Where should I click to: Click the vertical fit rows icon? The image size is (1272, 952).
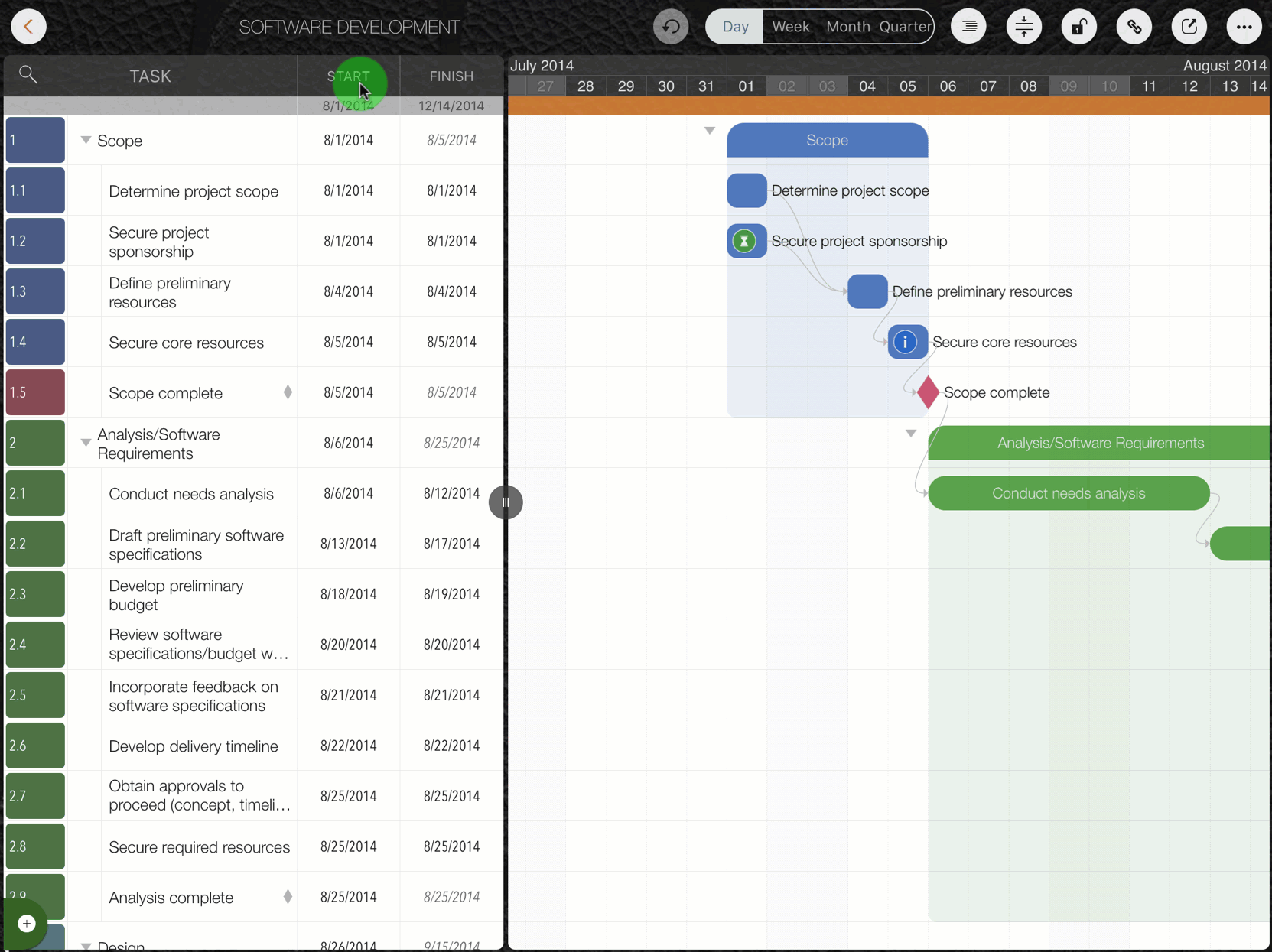(x=1023, y=27)
